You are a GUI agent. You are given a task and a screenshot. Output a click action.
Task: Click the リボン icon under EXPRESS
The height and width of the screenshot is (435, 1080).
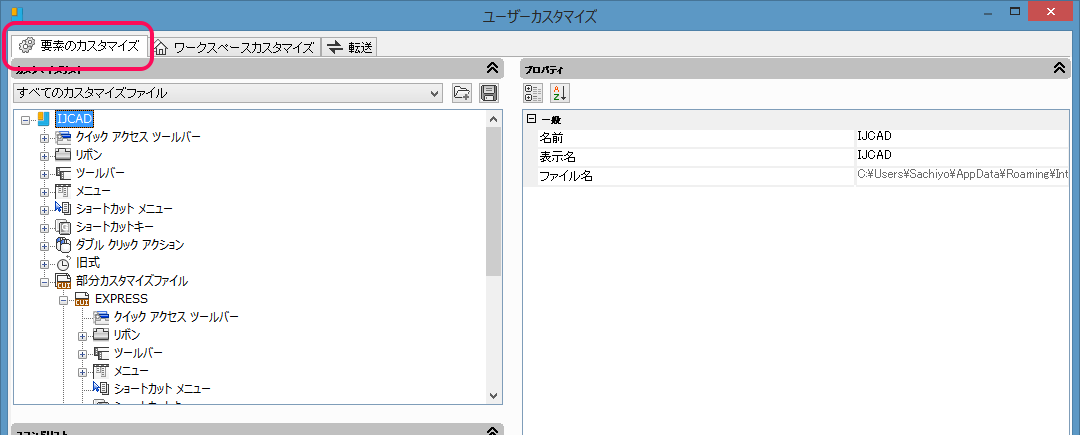coord(101,335)
